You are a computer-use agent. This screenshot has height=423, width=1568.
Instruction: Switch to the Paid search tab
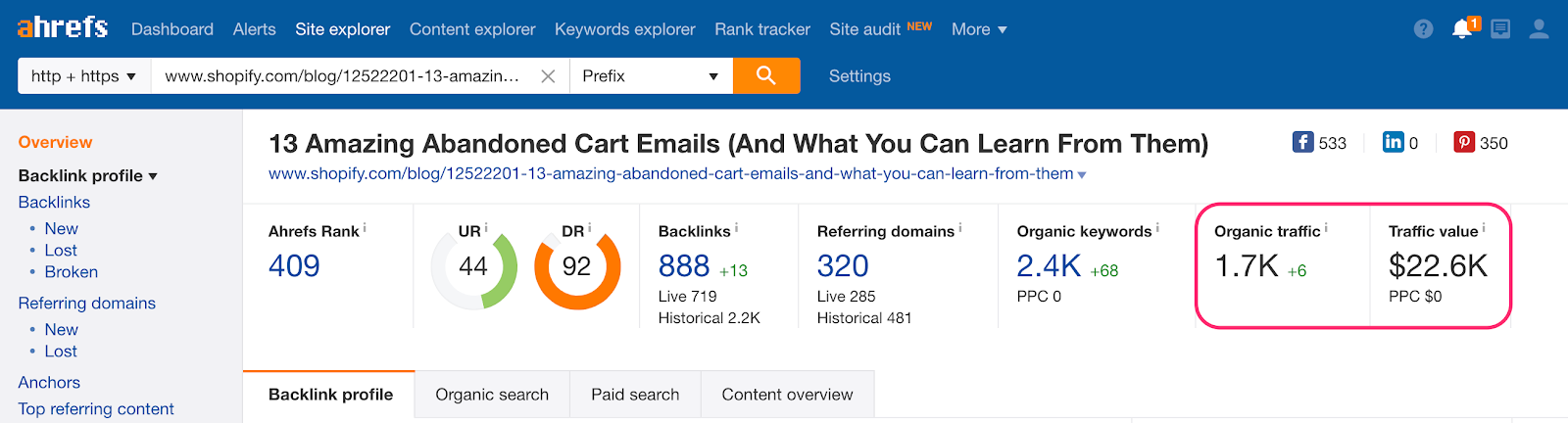coord(635,395)
